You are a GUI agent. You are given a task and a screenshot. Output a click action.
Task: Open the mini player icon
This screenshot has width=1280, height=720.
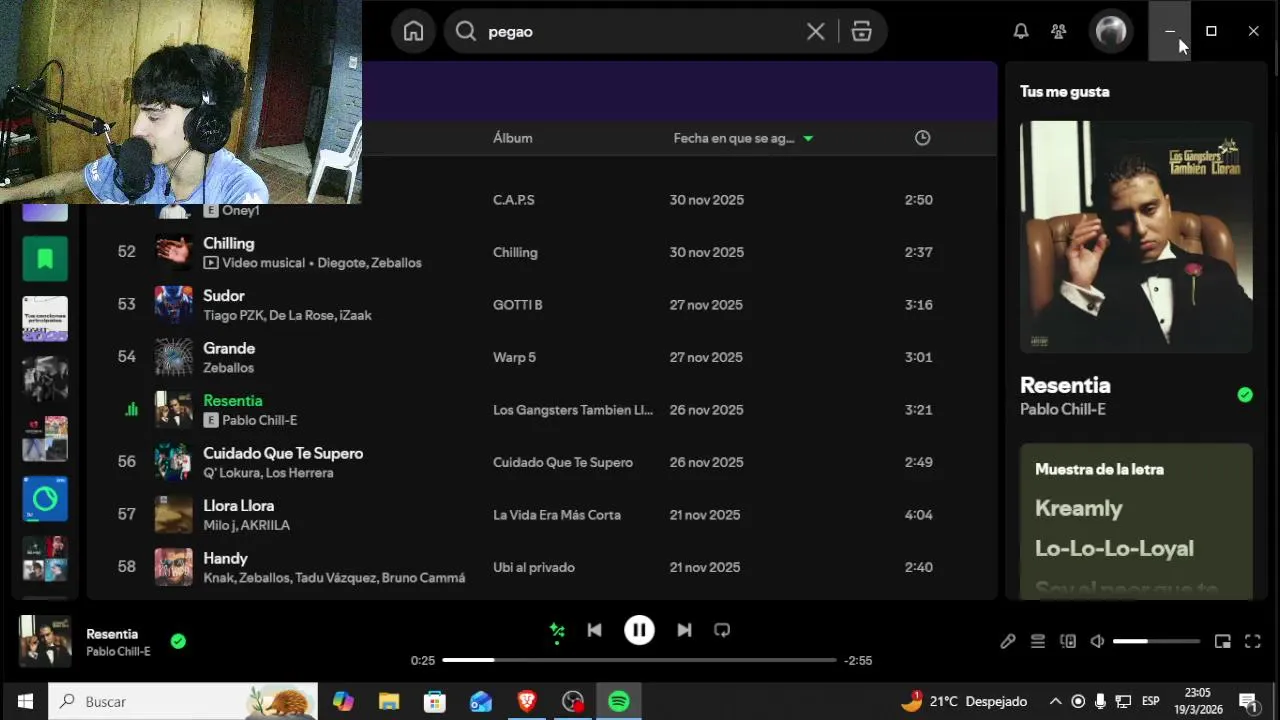tap(1222, 641)
